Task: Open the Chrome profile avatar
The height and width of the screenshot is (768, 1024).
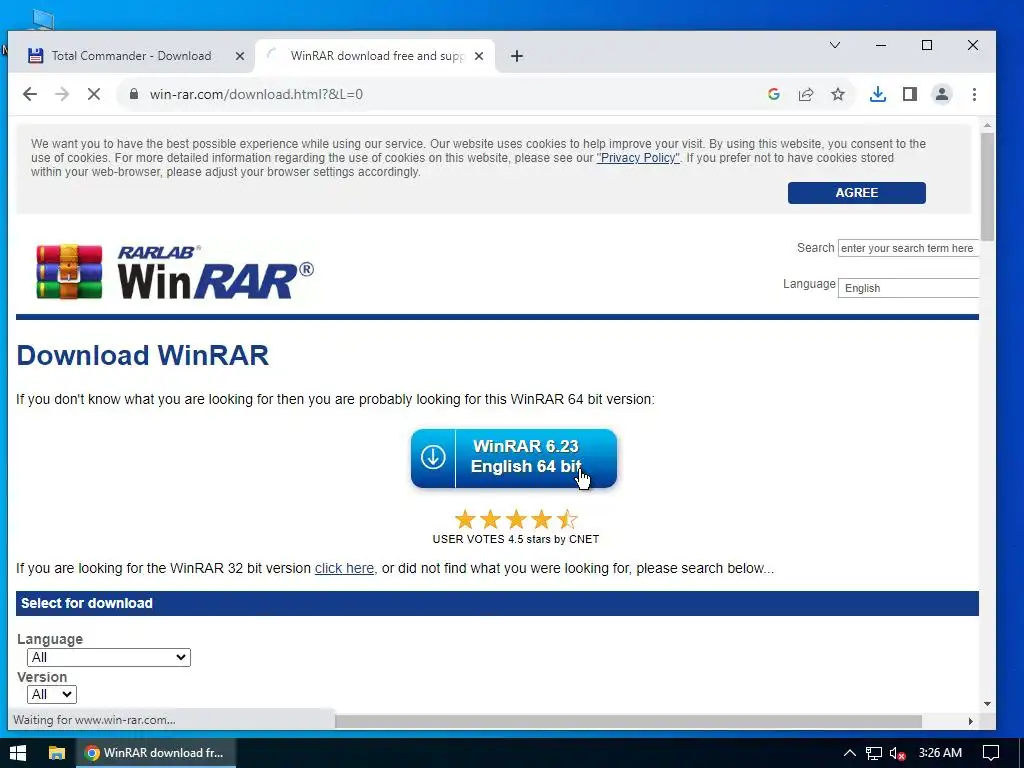Action: pyautogui.click(x=942, y=94)
